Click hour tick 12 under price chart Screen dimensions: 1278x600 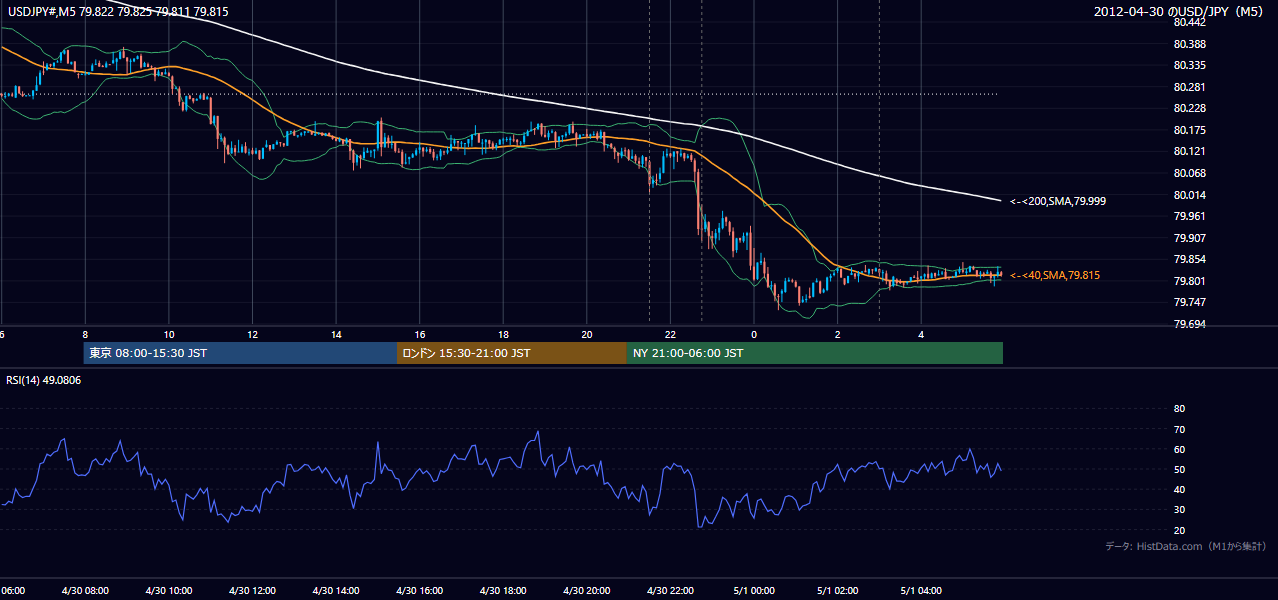(x=253, y=335)
